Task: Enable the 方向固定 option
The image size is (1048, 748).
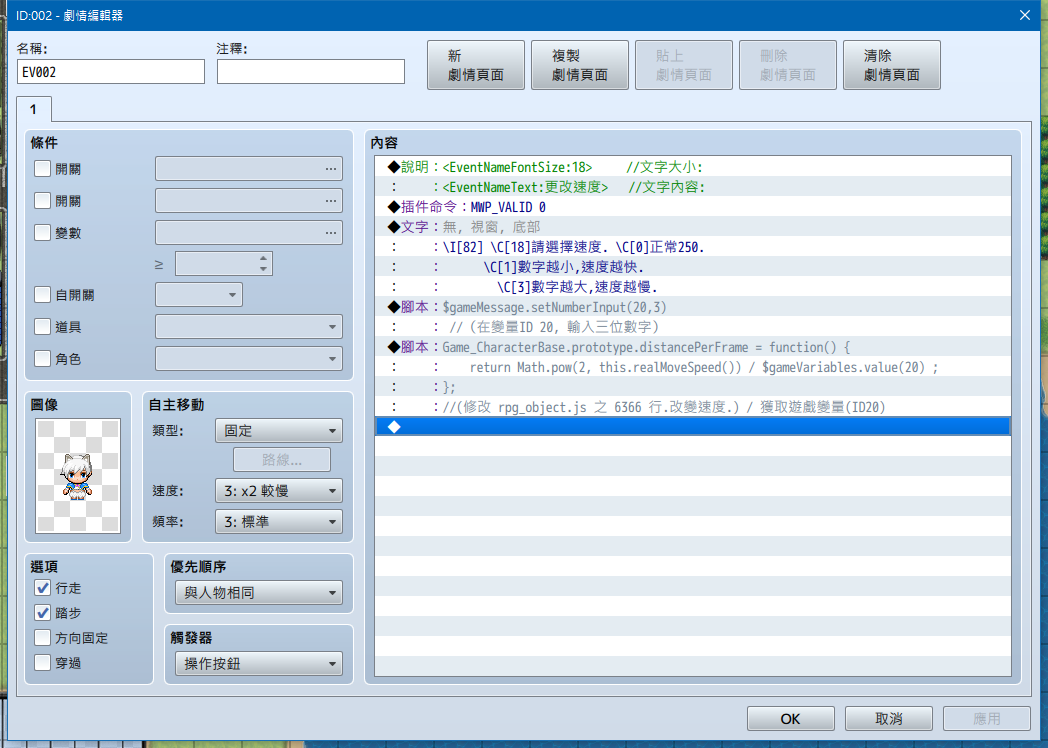Action: point(42,638)
